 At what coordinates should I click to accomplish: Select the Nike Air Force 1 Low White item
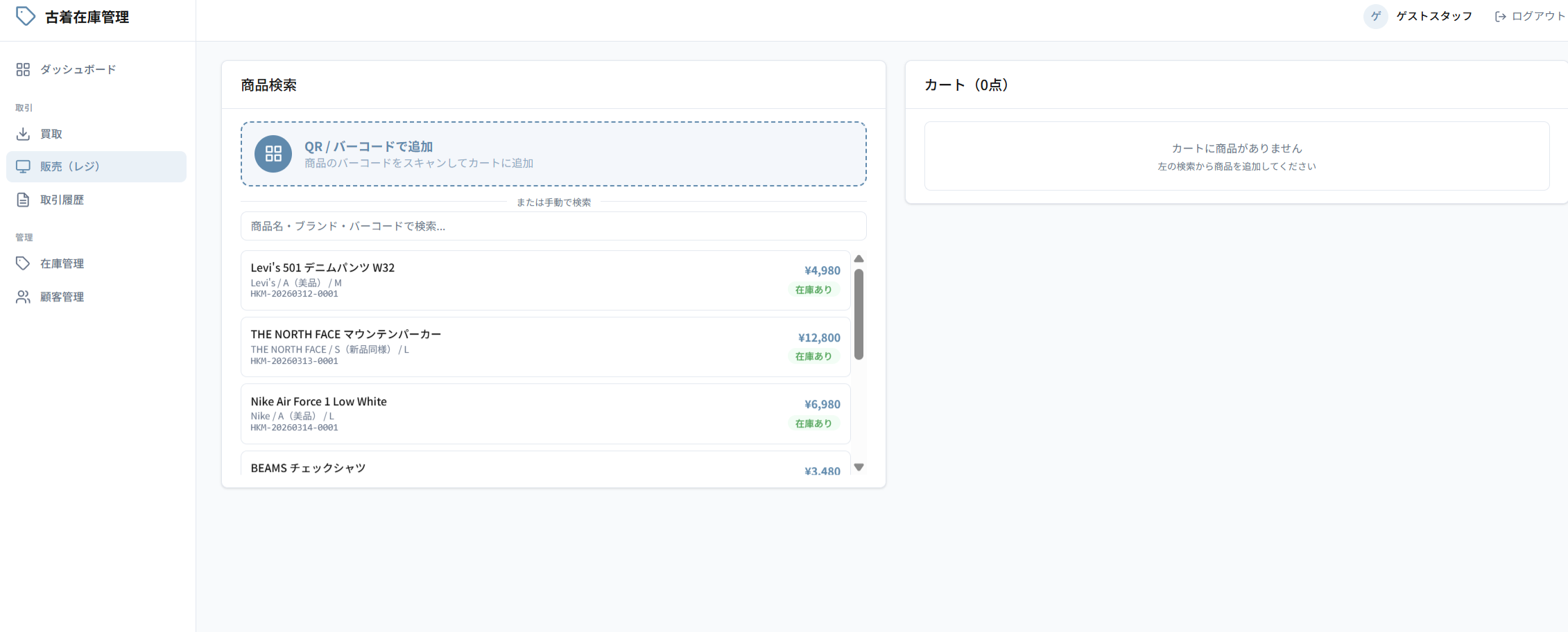tap(545, 414)
